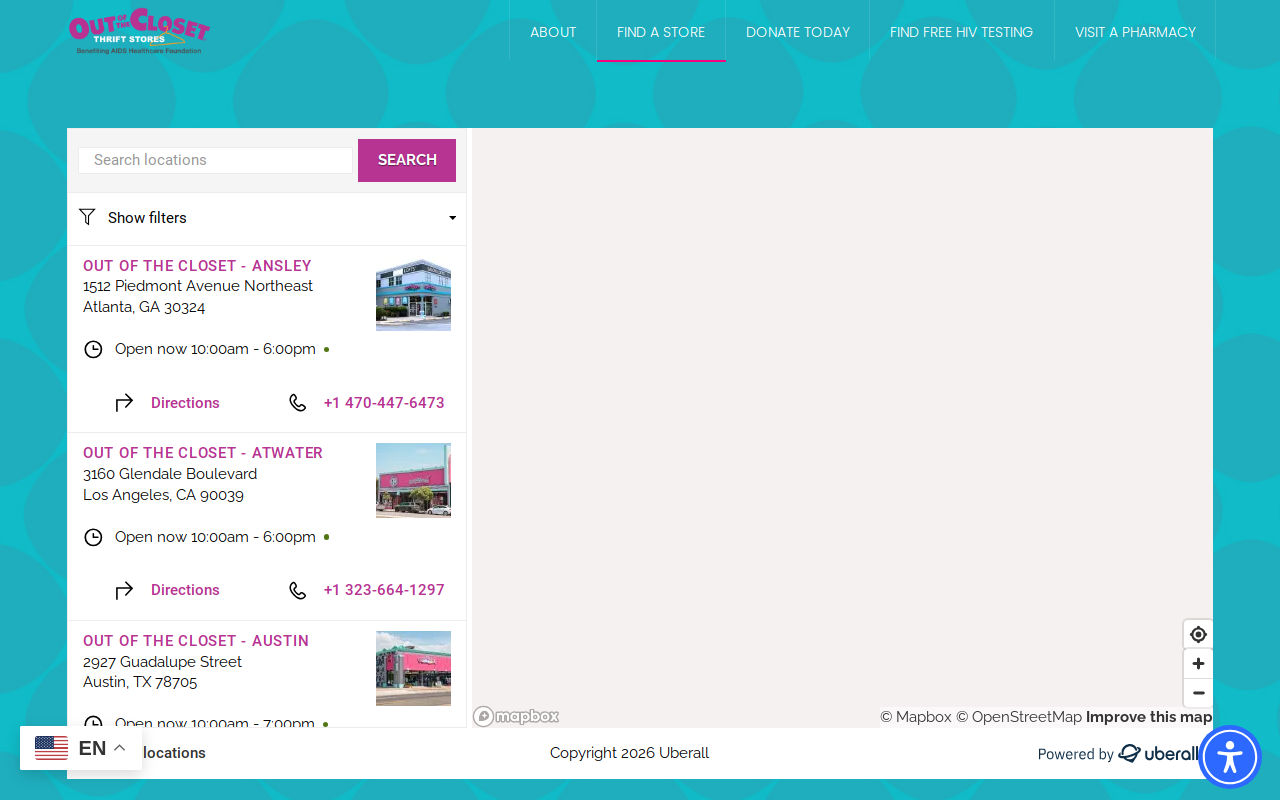The height and width of the screenshot is (800, 1280).
Task: Go to FIND FREE HIV TESTING
Action: tap(961, 32)
